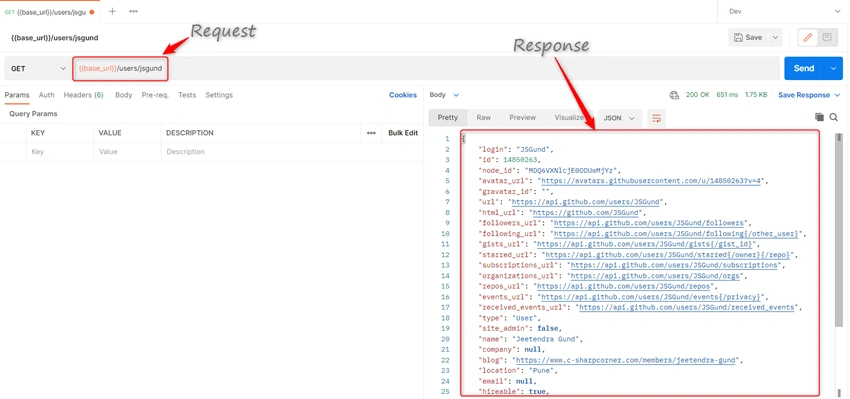Open the subscriptions_url link

[x=673, y=265]
